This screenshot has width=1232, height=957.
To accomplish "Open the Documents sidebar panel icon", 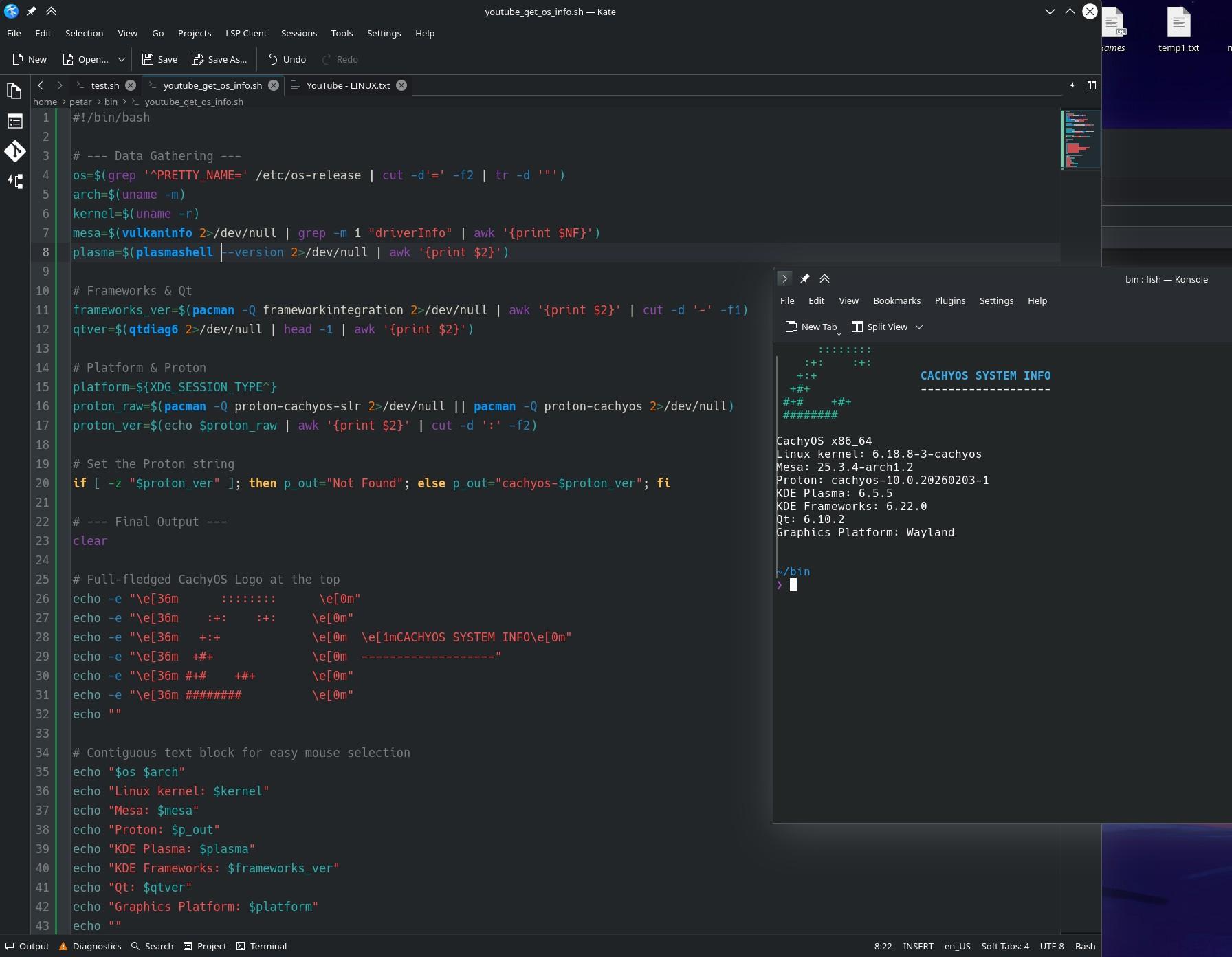I will [x=14, y=91].
